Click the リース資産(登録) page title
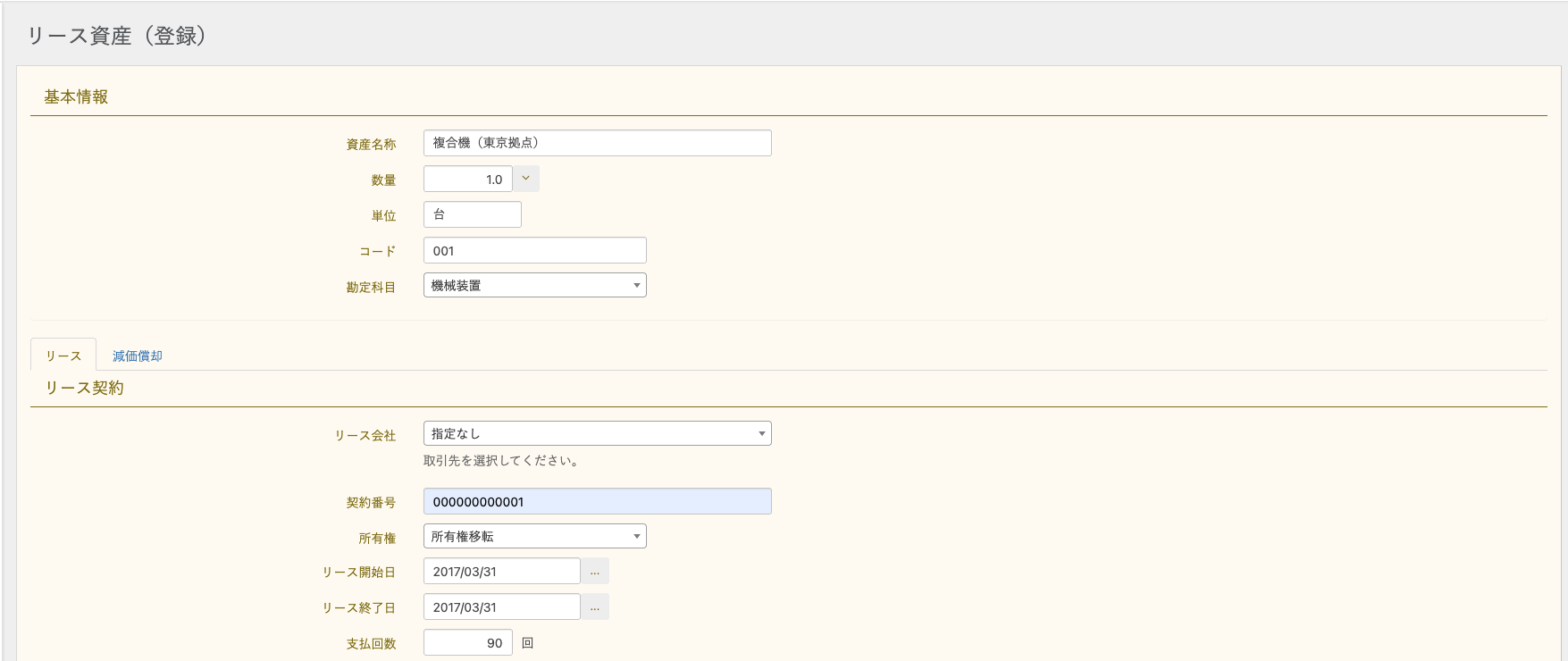 [x=117, y=36]
